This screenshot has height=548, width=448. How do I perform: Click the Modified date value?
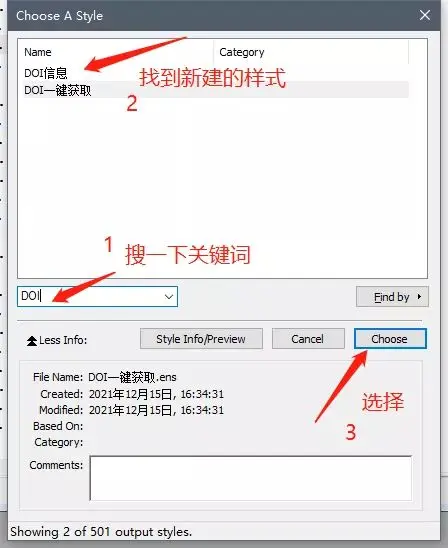(156, 410)
